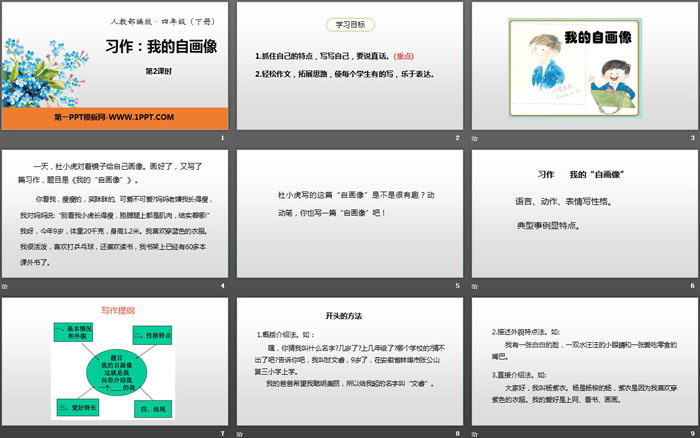Select the slide with 杜小虎's self-introduction story
700x438 pixels.
click(x=115, y=218)
